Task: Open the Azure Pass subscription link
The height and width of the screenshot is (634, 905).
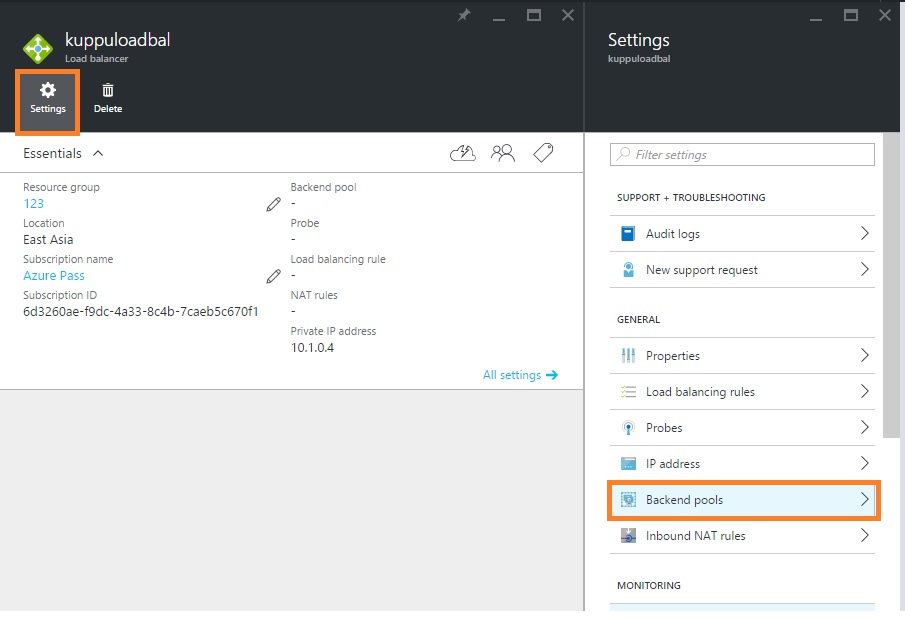Action: coord(54,276)
